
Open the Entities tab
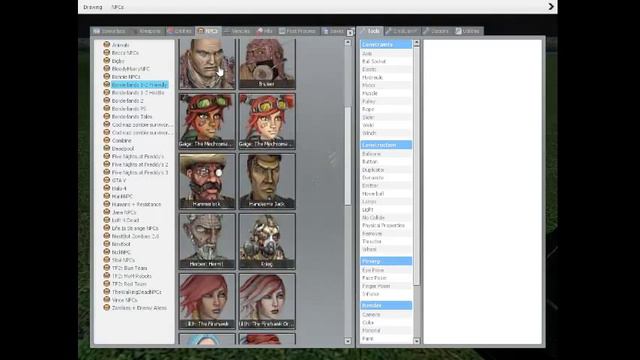(179, 31)
